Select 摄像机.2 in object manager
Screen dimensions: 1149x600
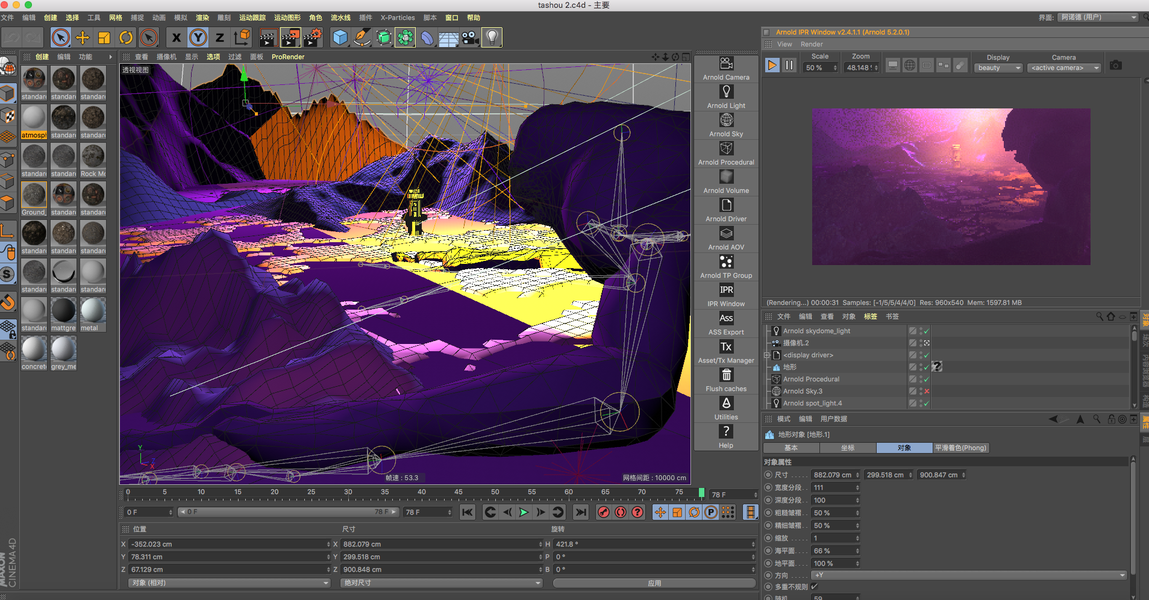coord(796,343)
